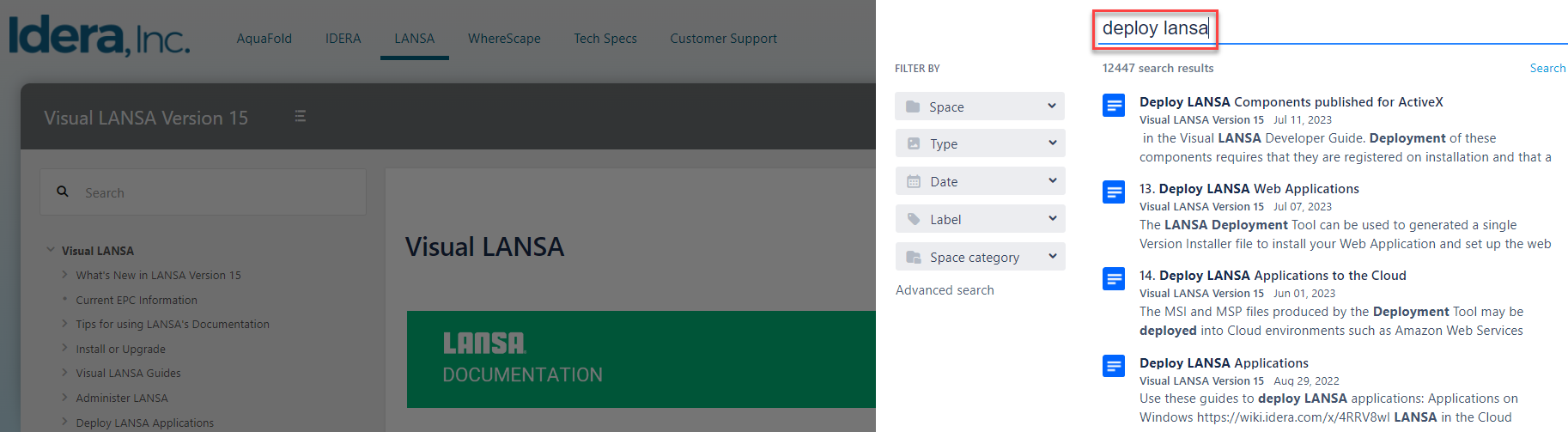Open the Date filter dropdown
Image resolution: width=1568 pixels, height=432 pixels.
(980, 181)
